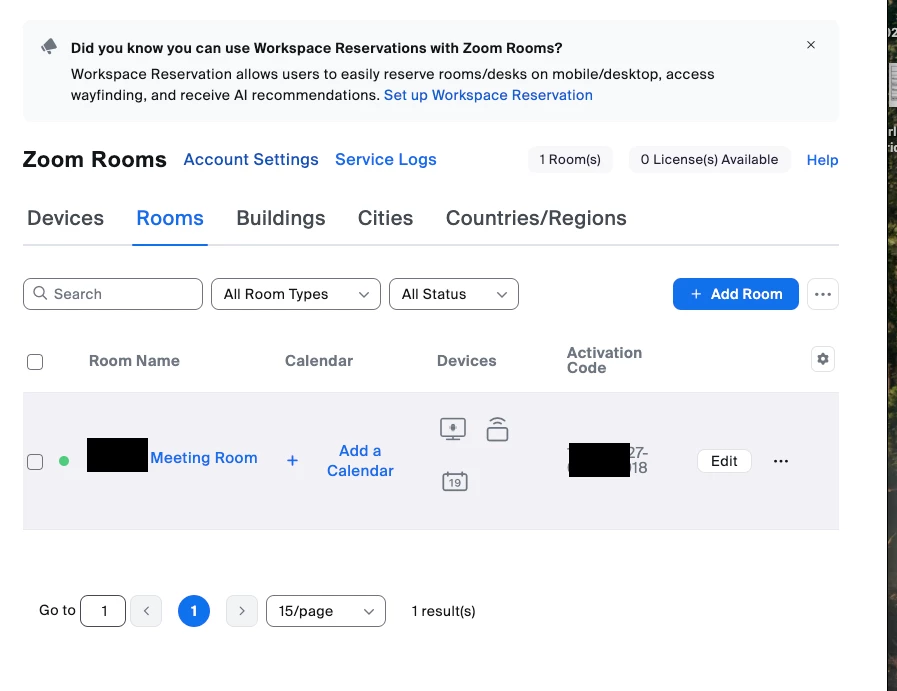The width and height of the screenshot is (897, 691).
Task: Open Meeting Room row more actions ellipsis
Action: coord(781,461)
